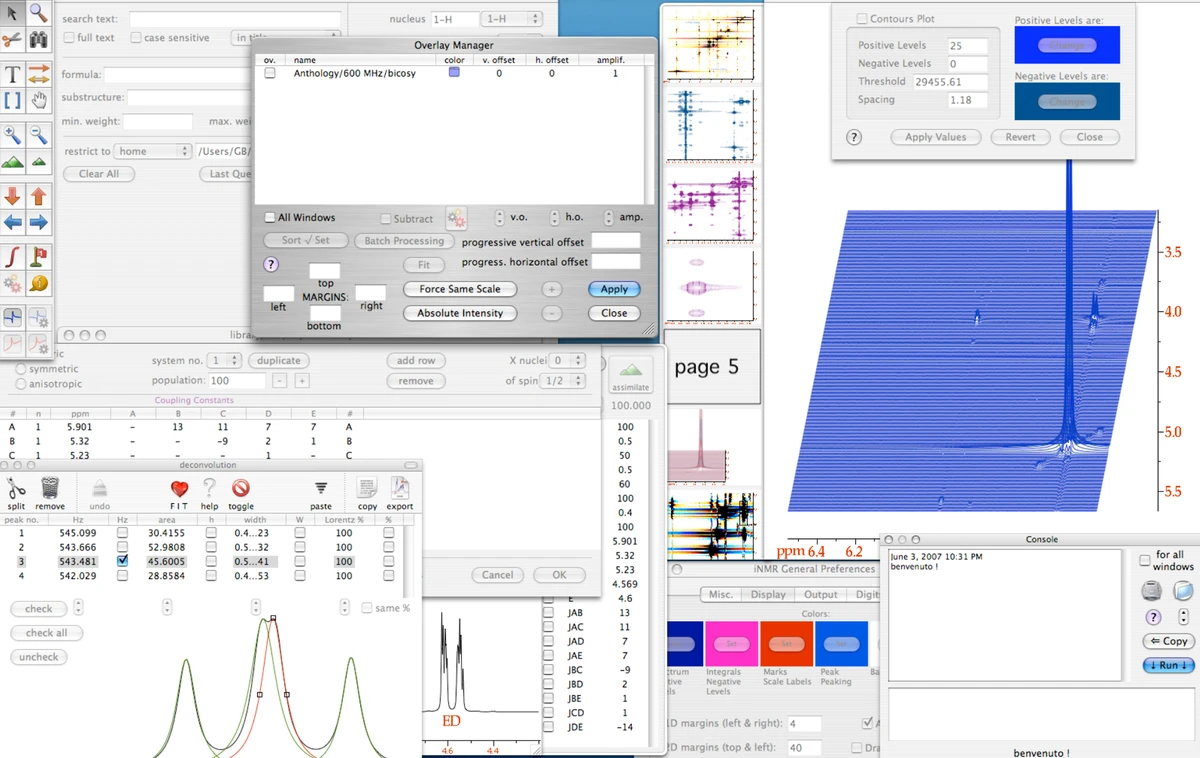Enable the full text checkbox

pos(70,38)
